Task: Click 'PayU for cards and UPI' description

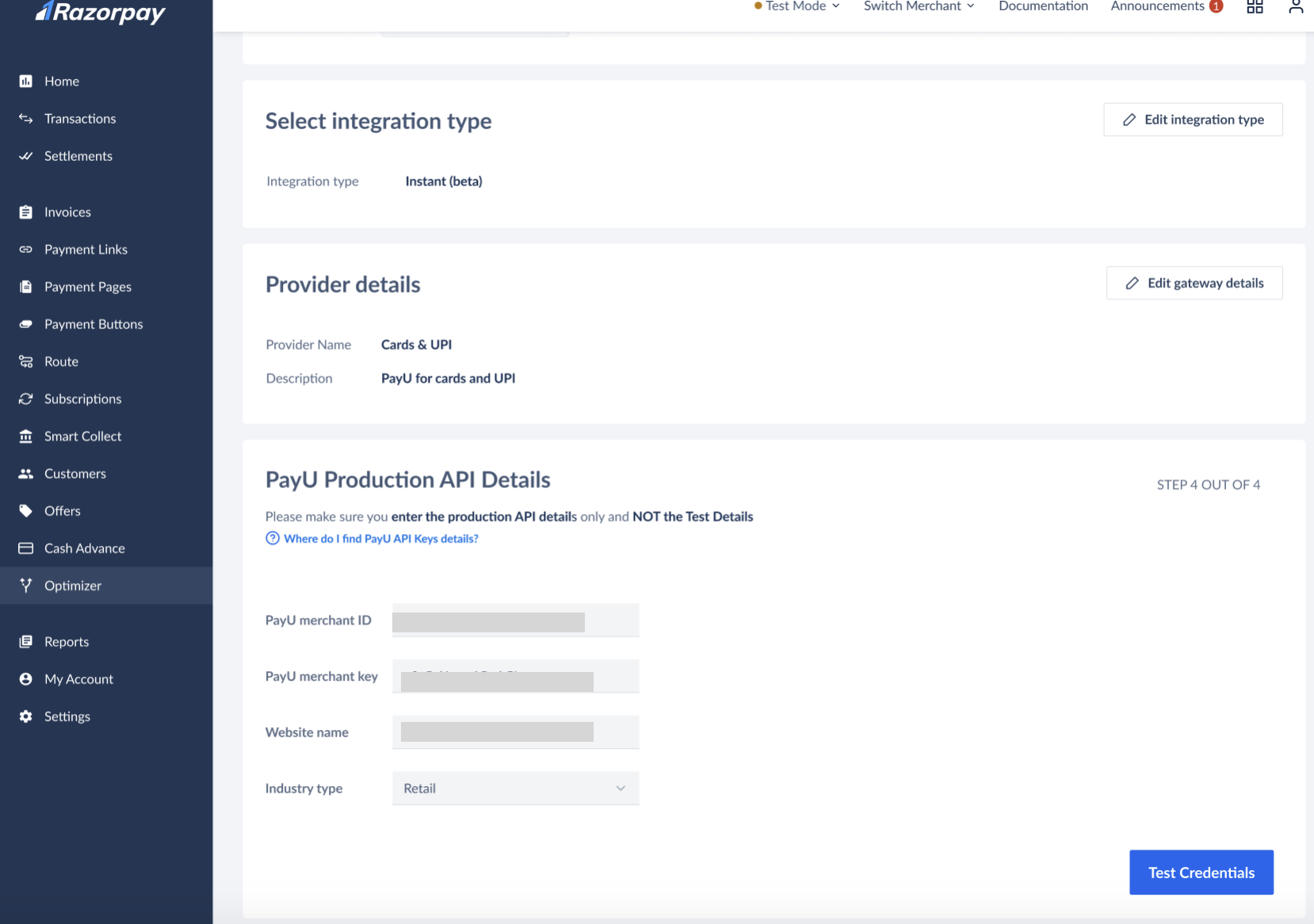Action: click(449, 378)
